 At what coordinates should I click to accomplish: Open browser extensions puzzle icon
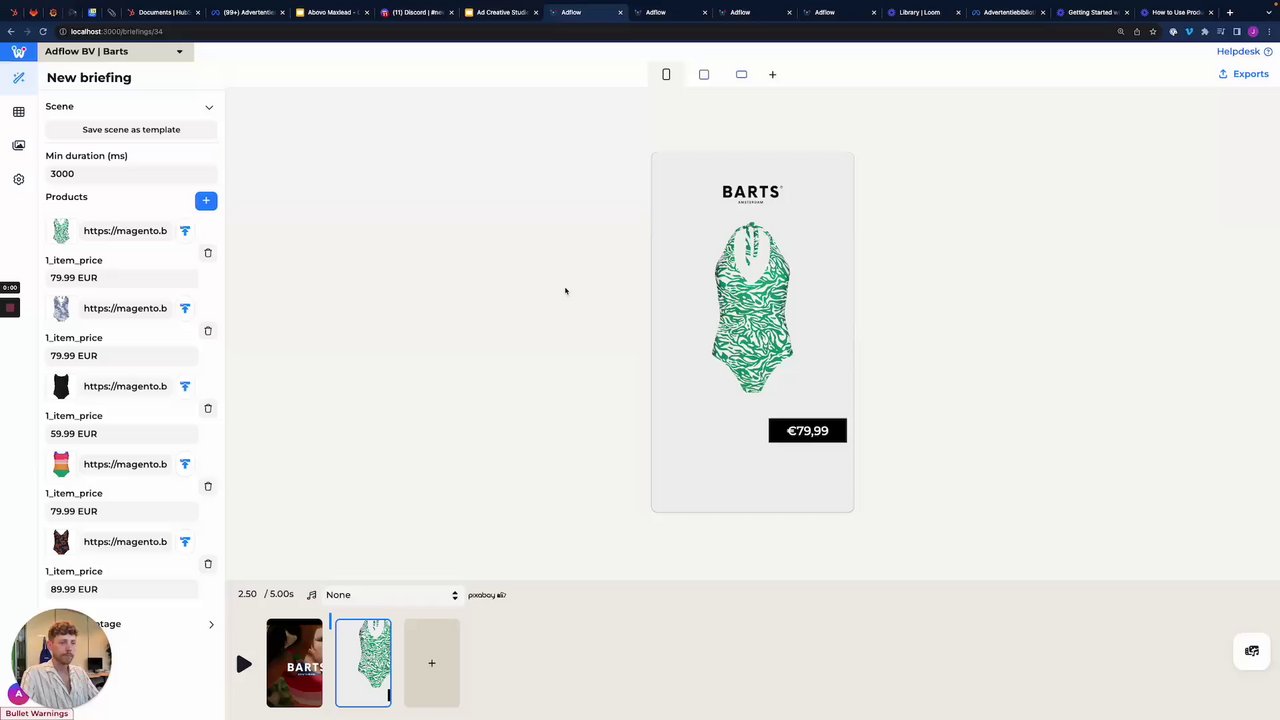pyautogui.click(x=1204, y=31)
